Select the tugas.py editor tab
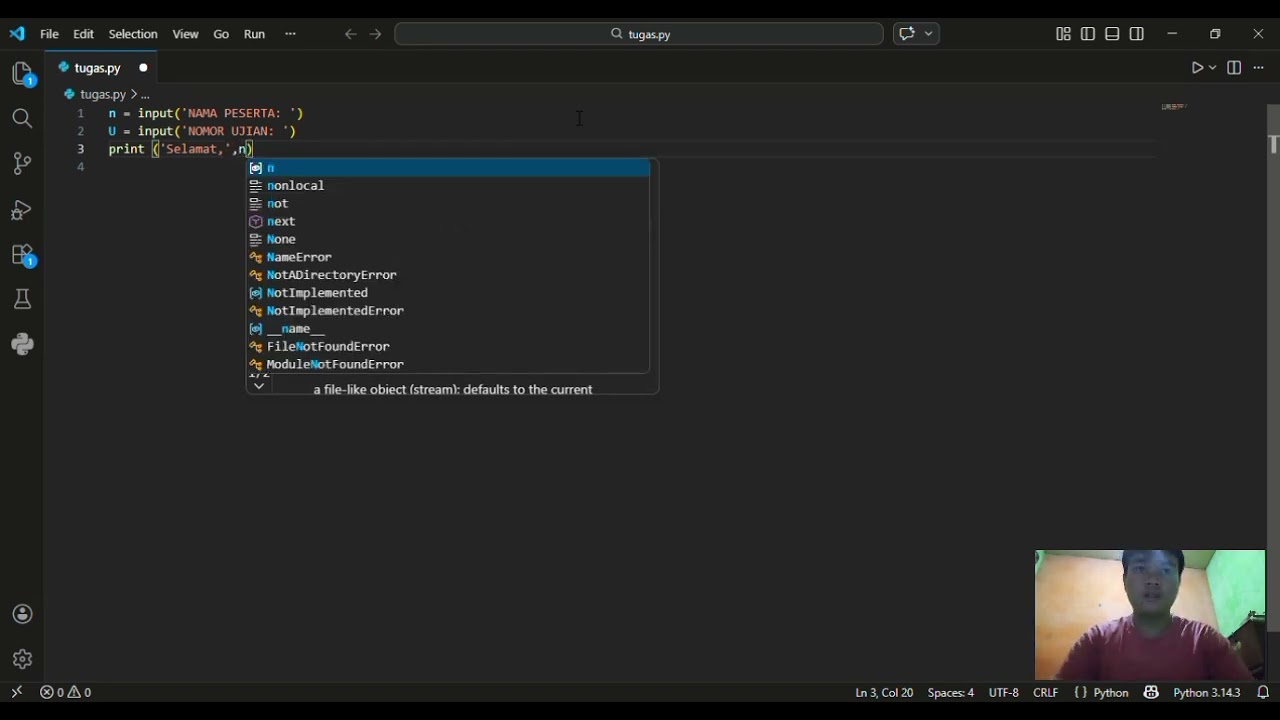The height and width of the screenshot is (720, 1280). (100, 68)
